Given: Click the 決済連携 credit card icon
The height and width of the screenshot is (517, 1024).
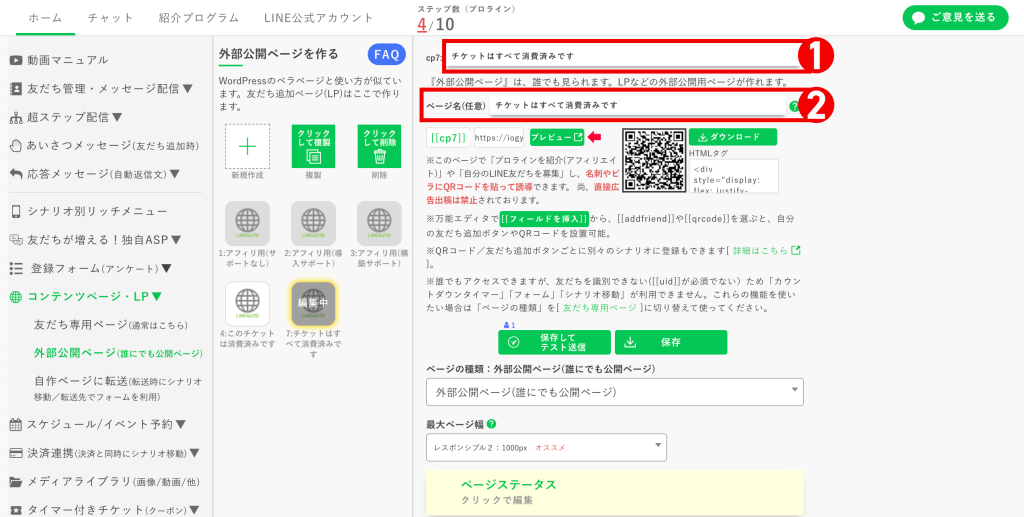Looking at the screenshot, I should point(16,453).
